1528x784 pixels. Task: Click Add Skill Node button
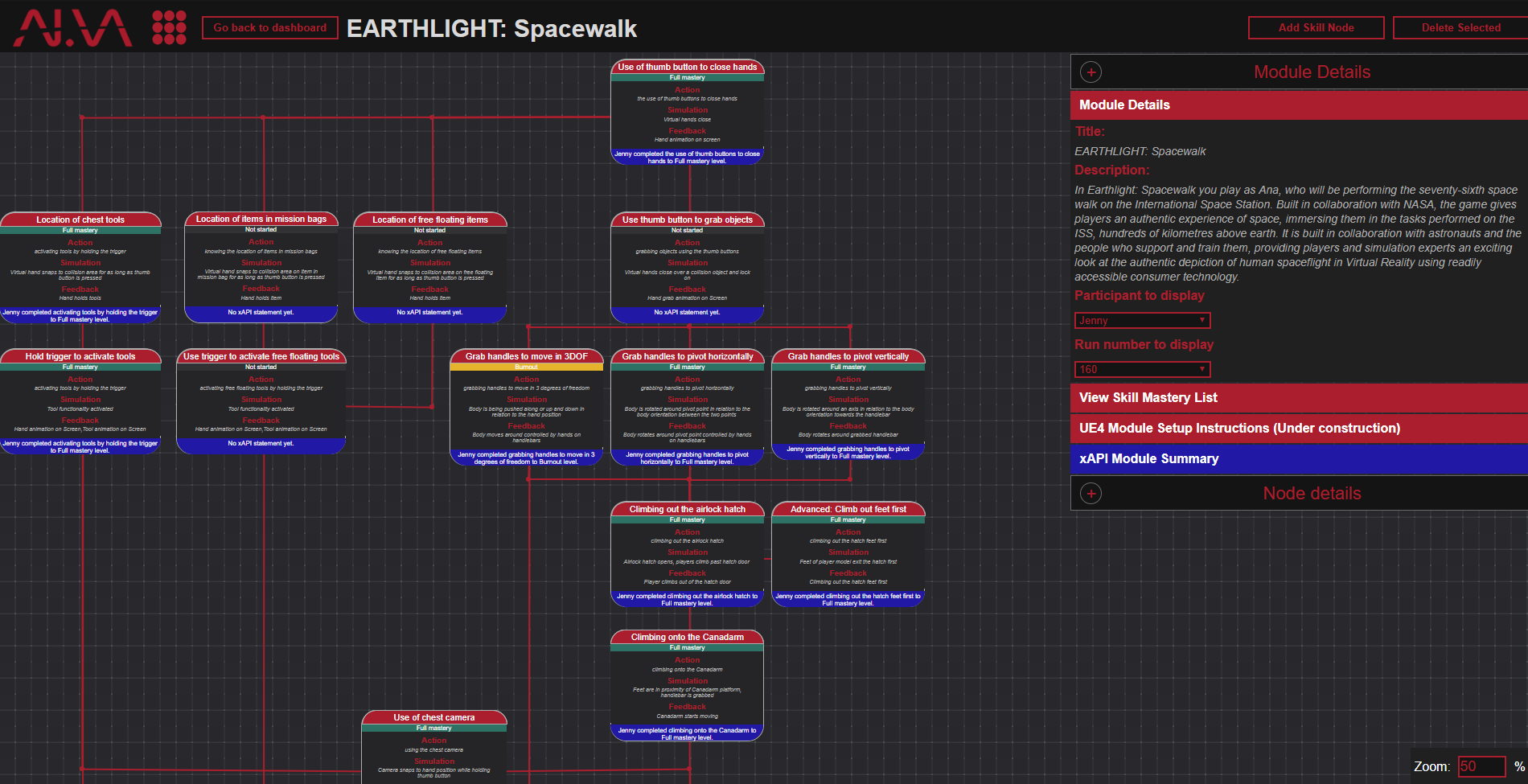pyautogui.click(x=1316, y=27)
